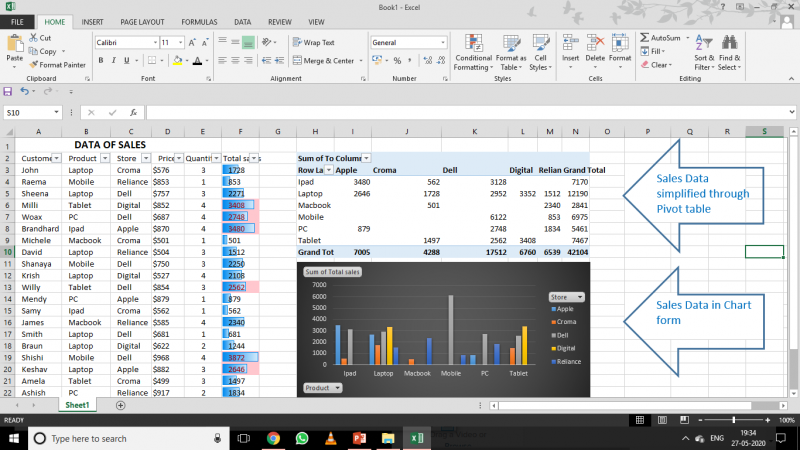Open the font size dropdown

tap(180, 43)
